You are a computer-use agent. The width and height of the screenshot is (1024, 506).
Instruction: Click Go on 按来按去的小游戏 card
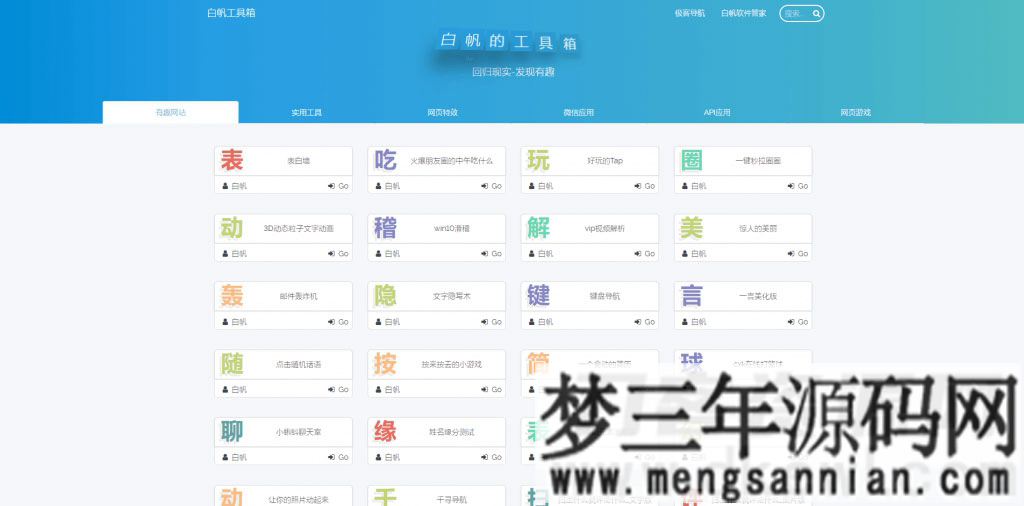coord(492,390)
